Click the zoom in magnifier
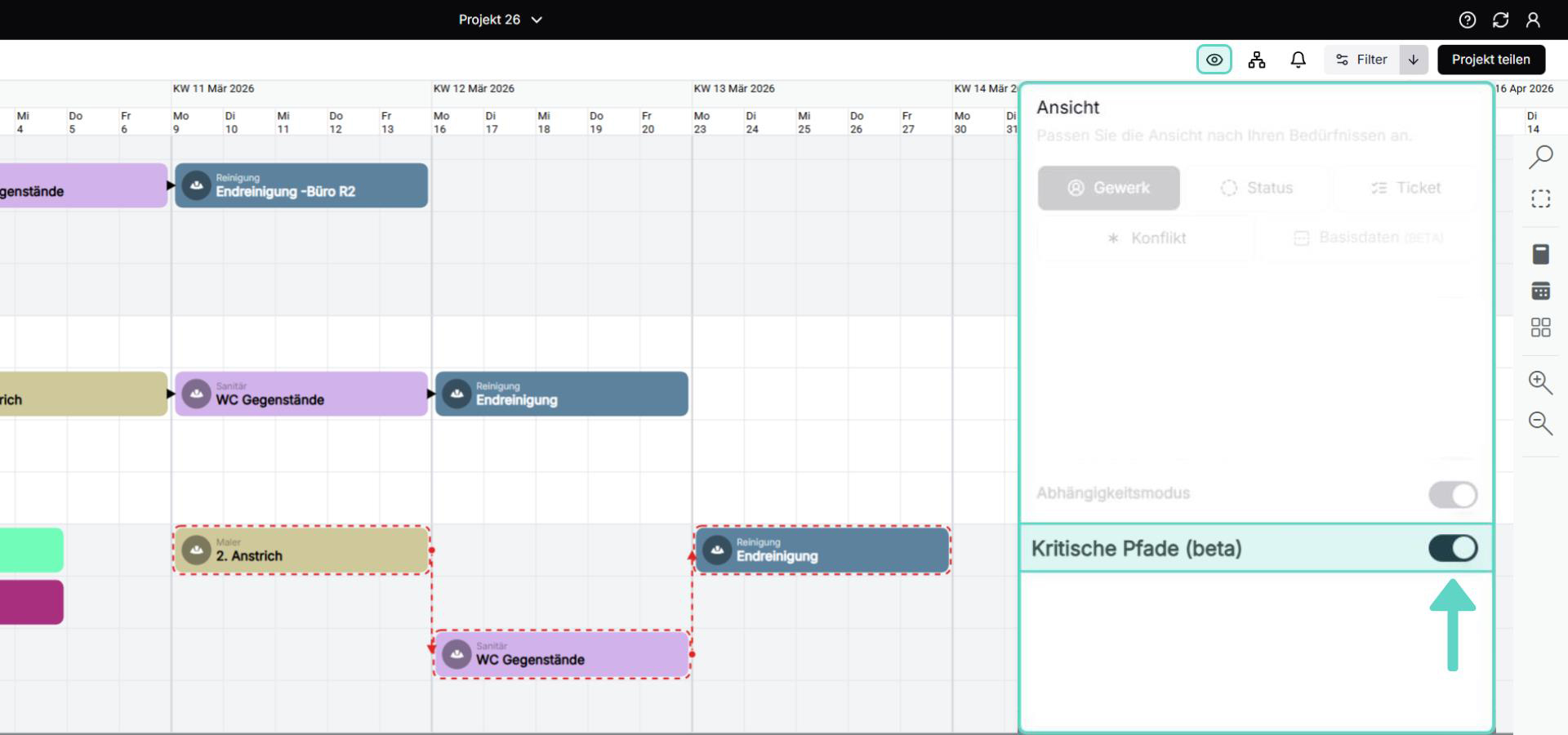 pos(1540,381)
